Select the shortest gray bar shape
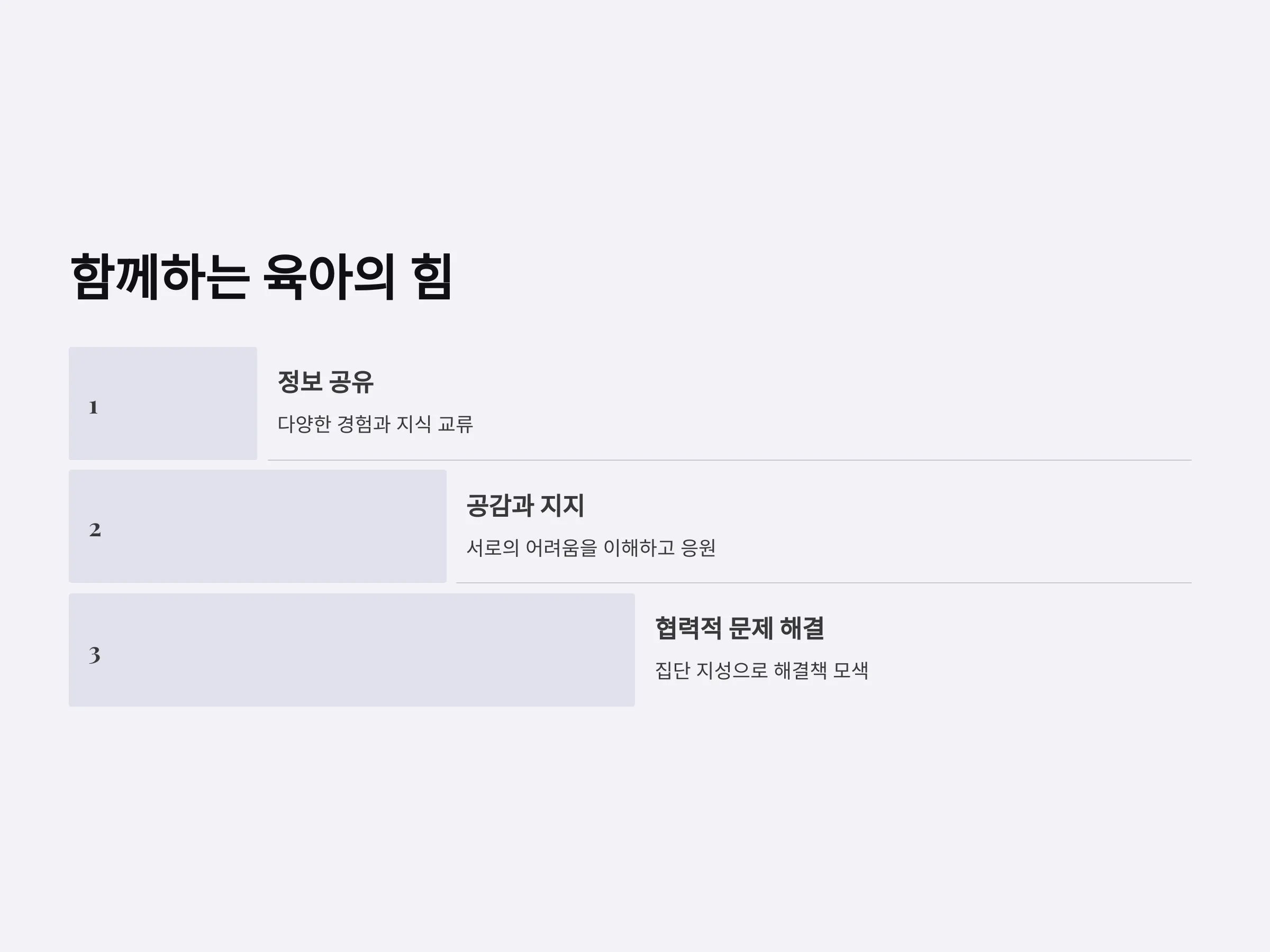 (163, 404)
